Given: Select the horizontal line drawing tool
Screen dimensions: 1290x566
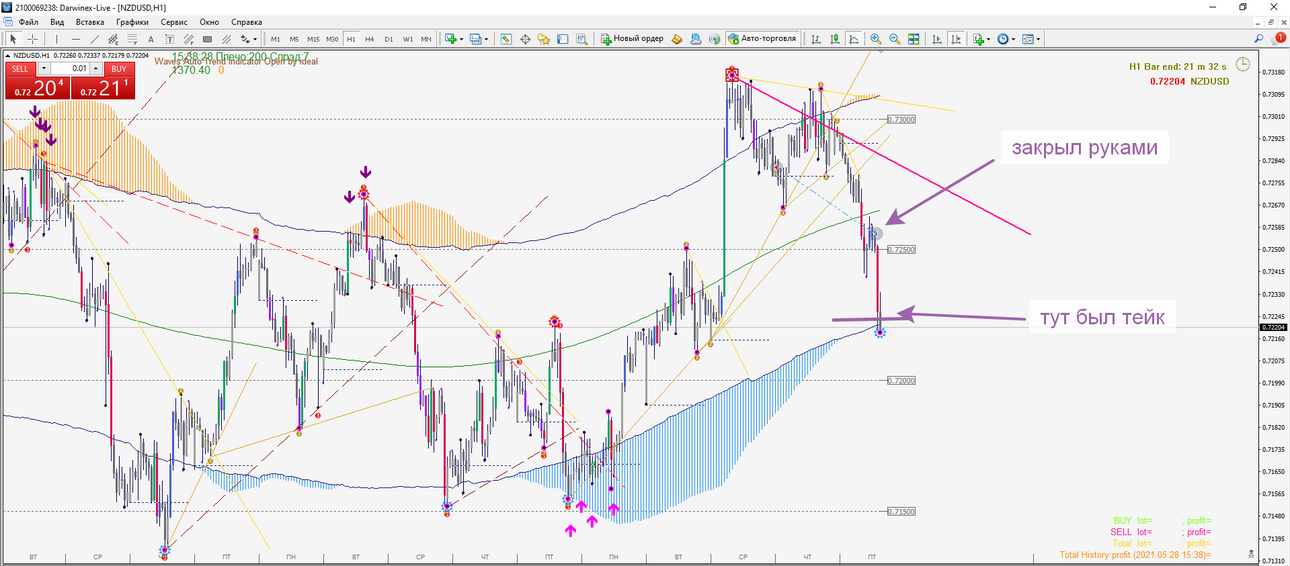Looking at the screenshot, I should tap(76, 39).
